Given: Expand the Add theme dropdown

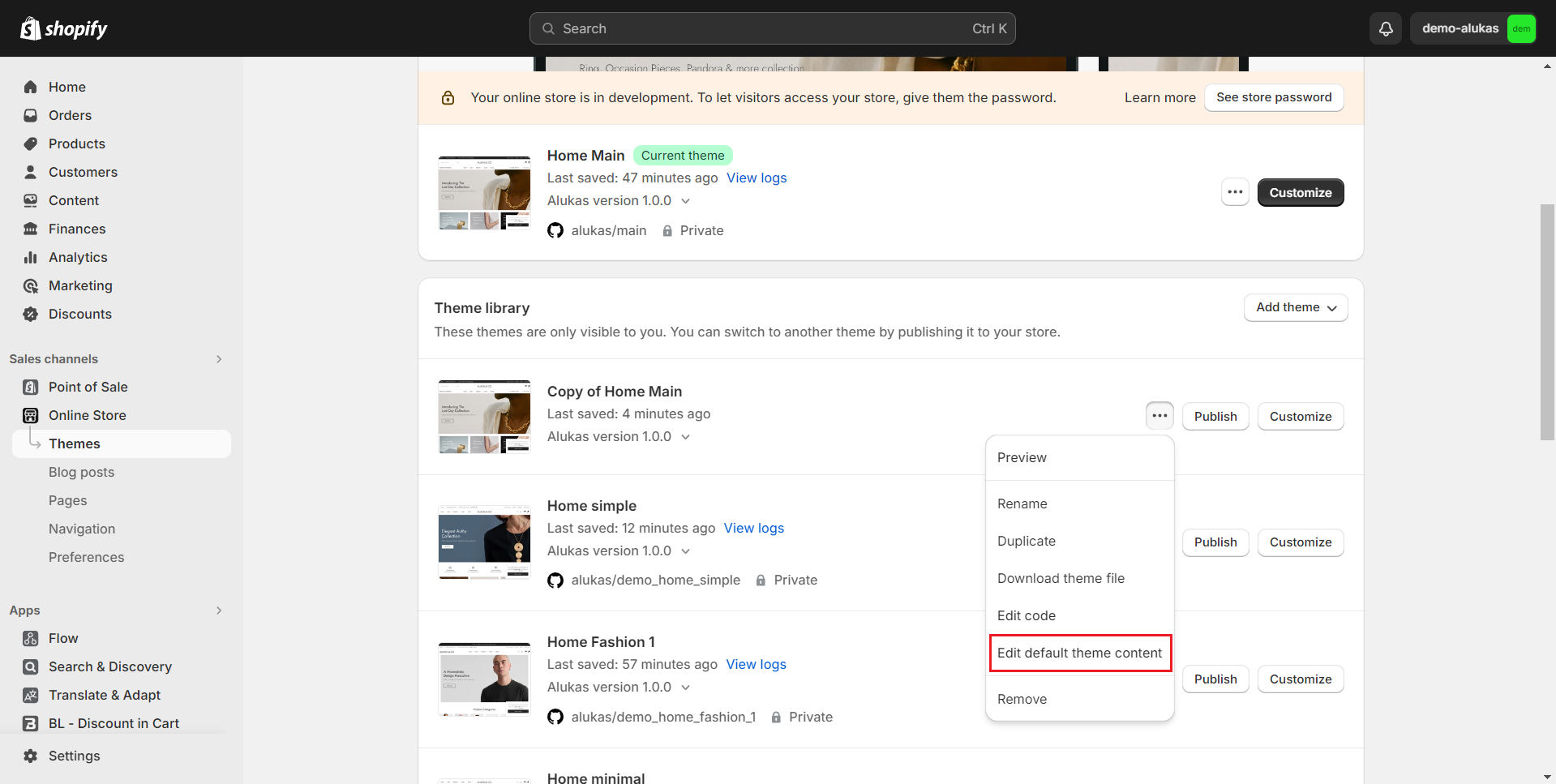Looking at the screenshot, I should (x=1295, y=307).
